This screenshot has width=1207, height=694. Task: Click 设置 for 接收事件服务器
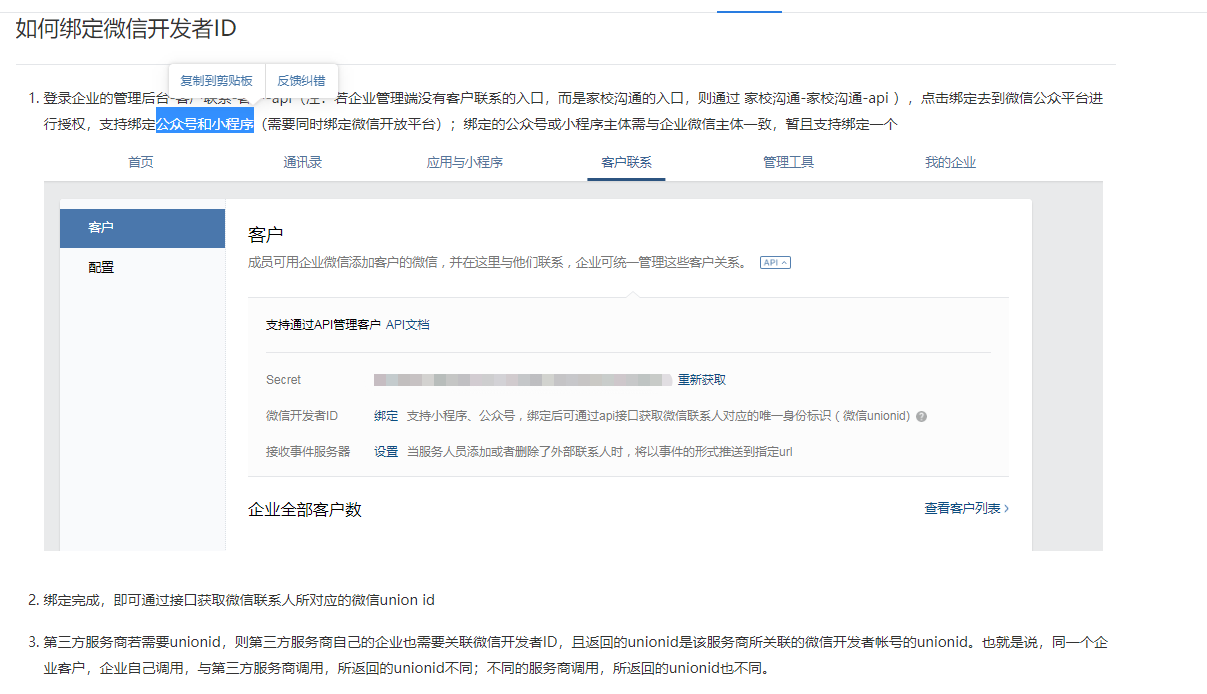click(x=386, y=452)
